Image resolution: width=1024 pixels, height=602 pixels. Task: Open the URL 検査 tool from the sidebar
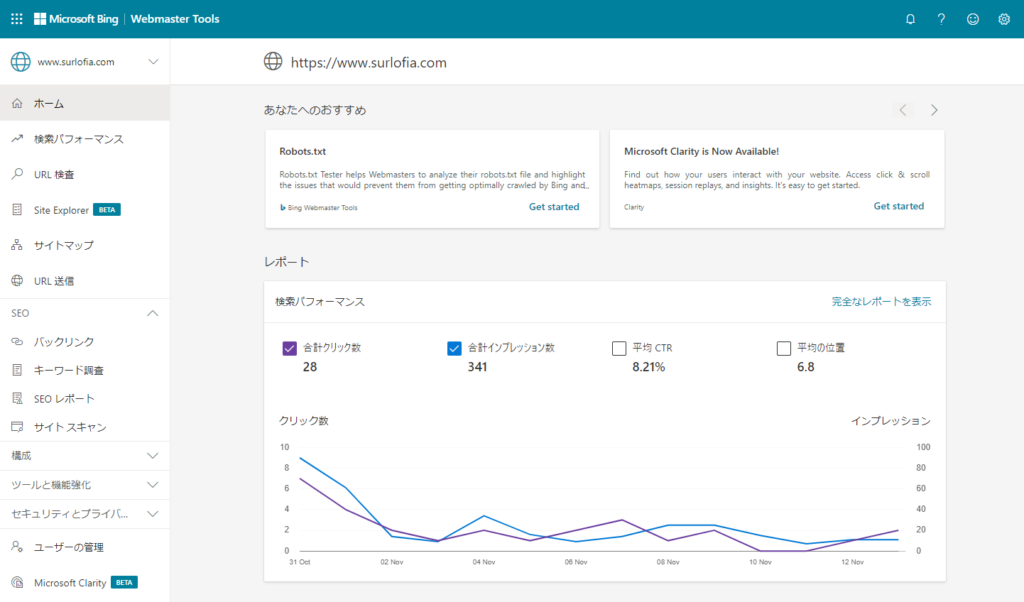tap(55, 174)
